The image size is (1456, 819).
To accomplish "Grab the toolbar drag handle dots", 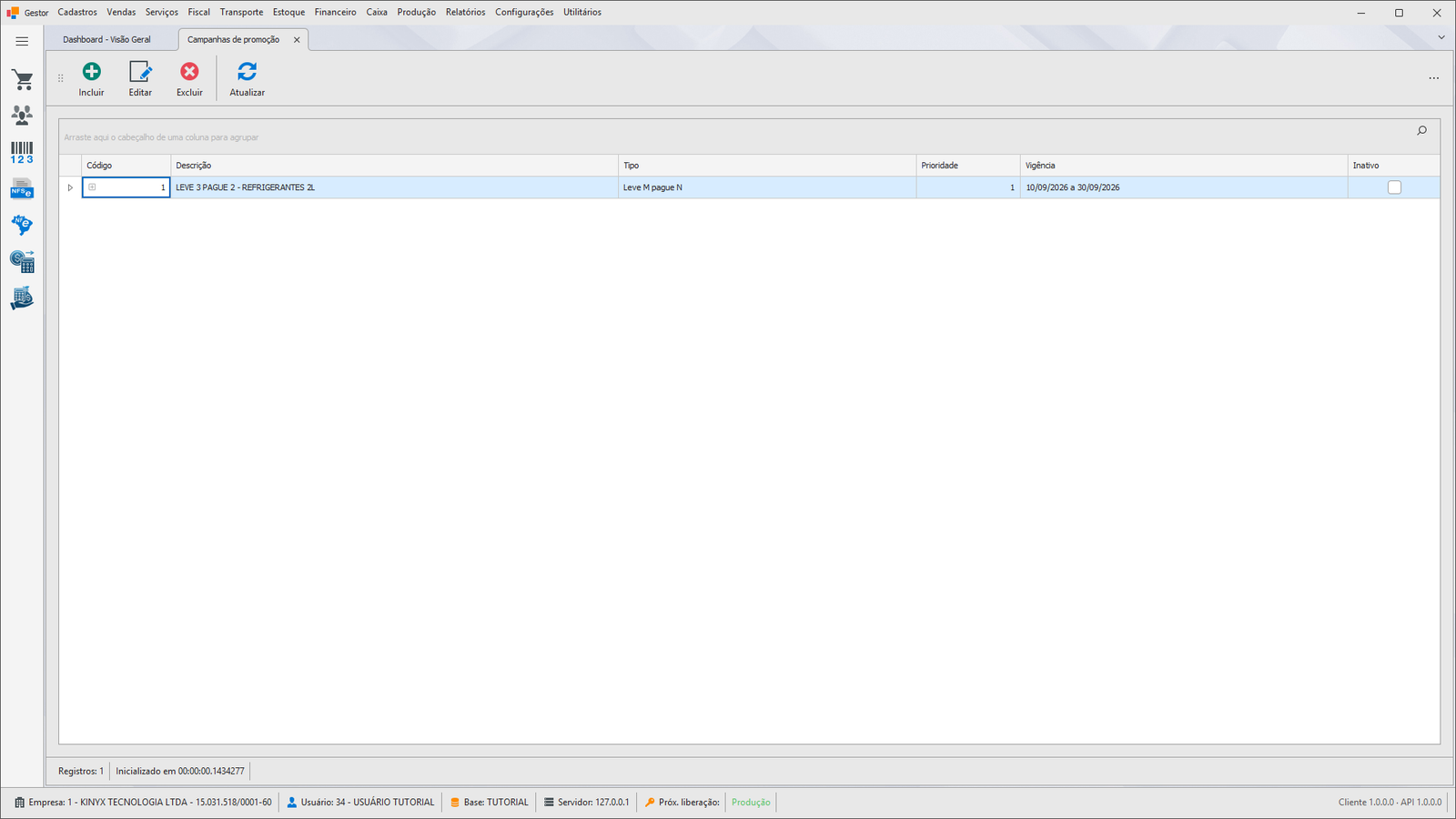I will pyautogui.click(x=61, y=78).
